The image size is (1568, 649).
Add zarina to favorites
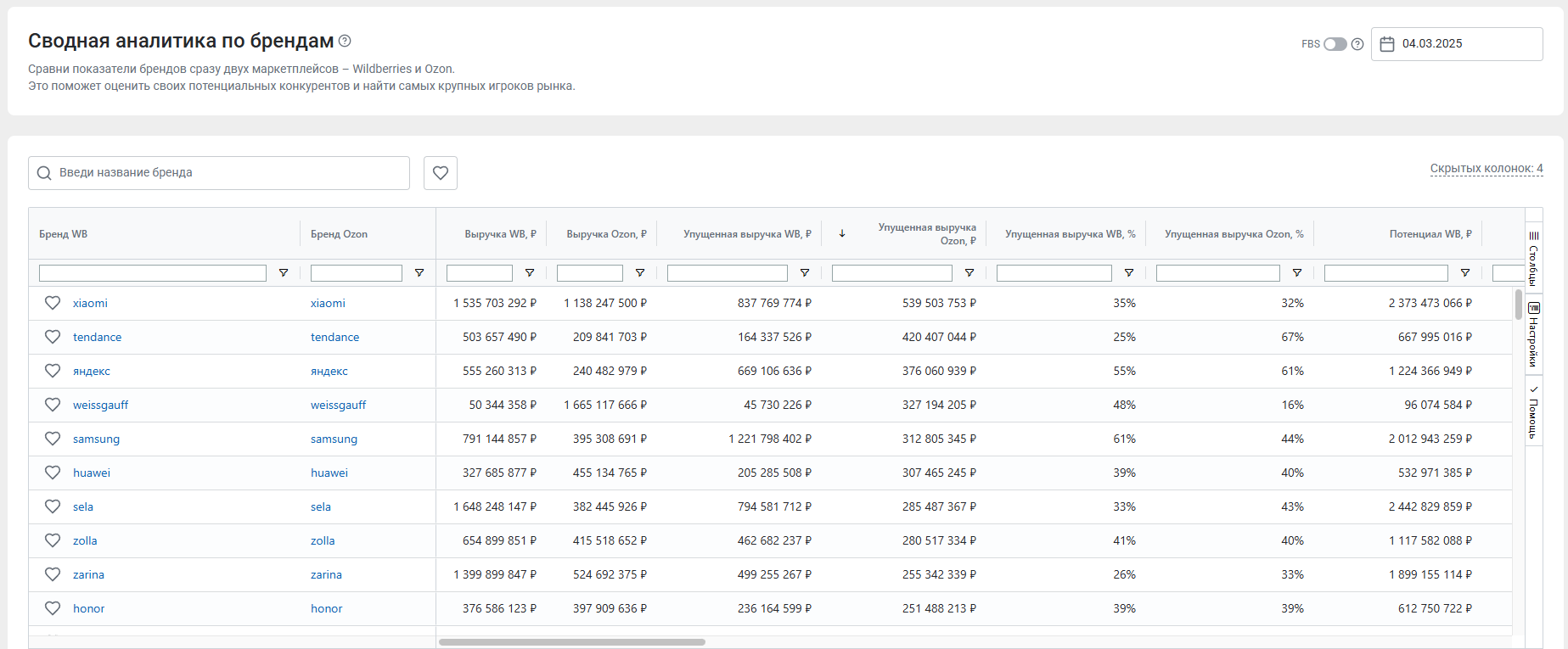[53, 574]
